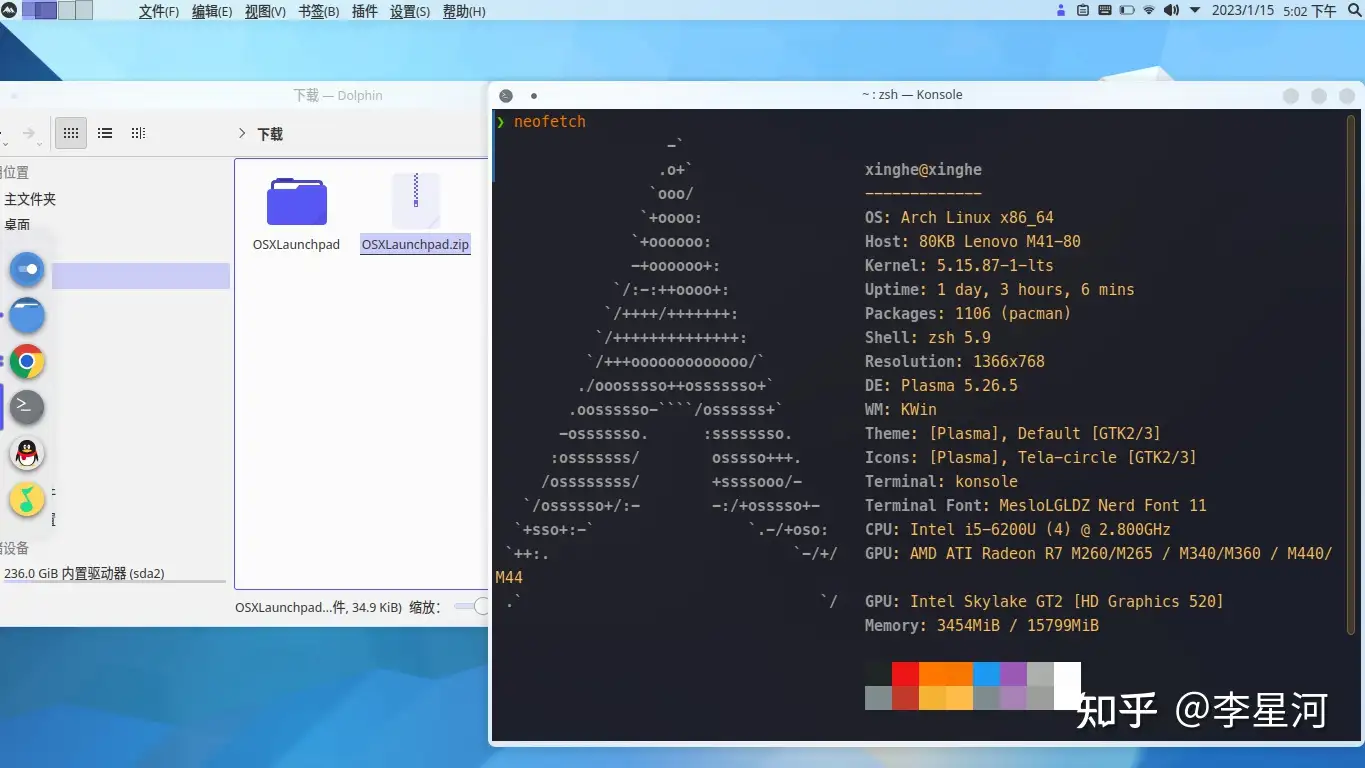The width and height of the screenshot is (1365, 768).
Task: Click the Dolphin window title 下载 — Dolphin
Action: pos(338,95)
